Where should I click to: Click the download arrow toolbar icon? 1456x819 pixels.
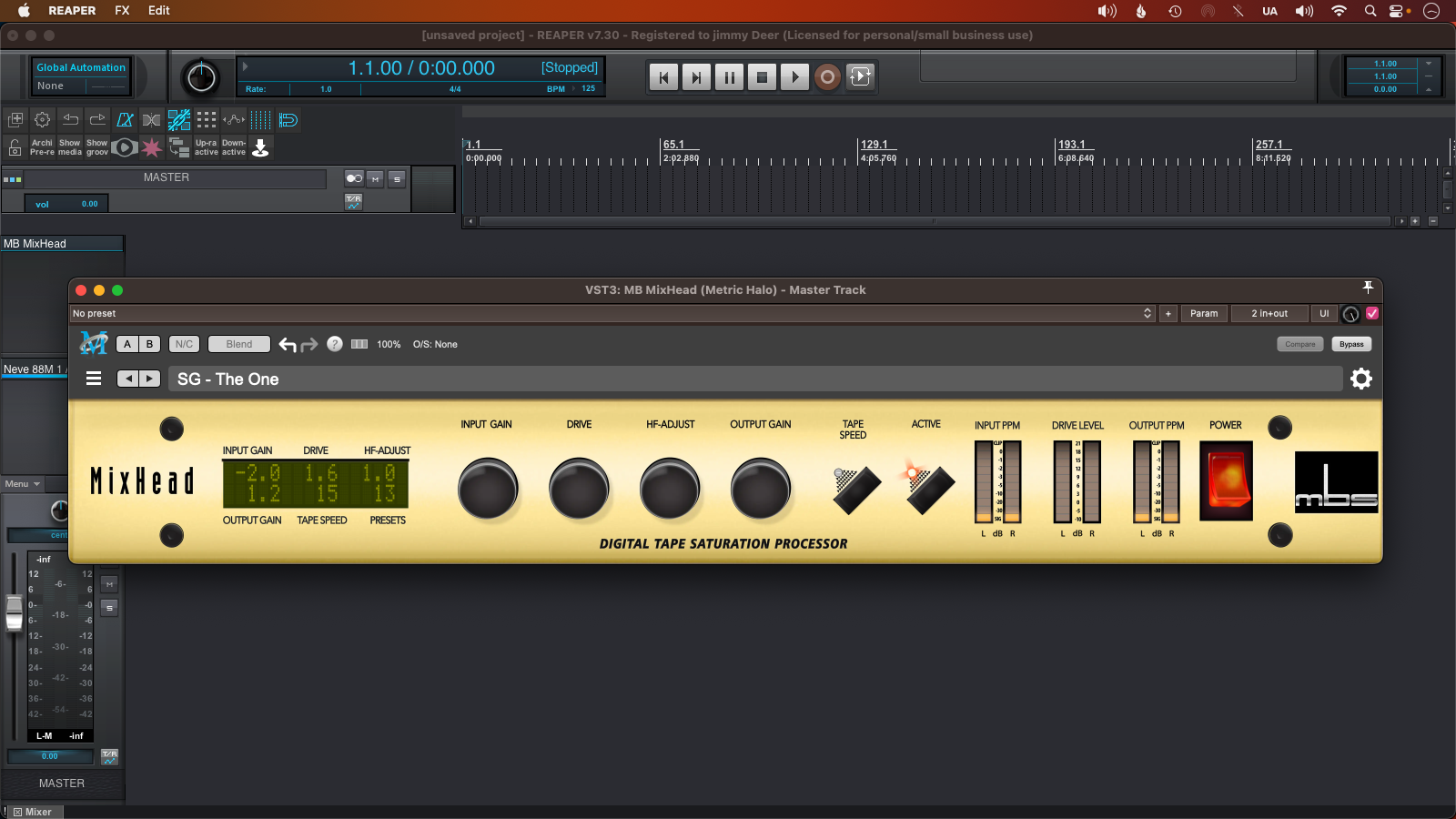click(x=261, y=147)
